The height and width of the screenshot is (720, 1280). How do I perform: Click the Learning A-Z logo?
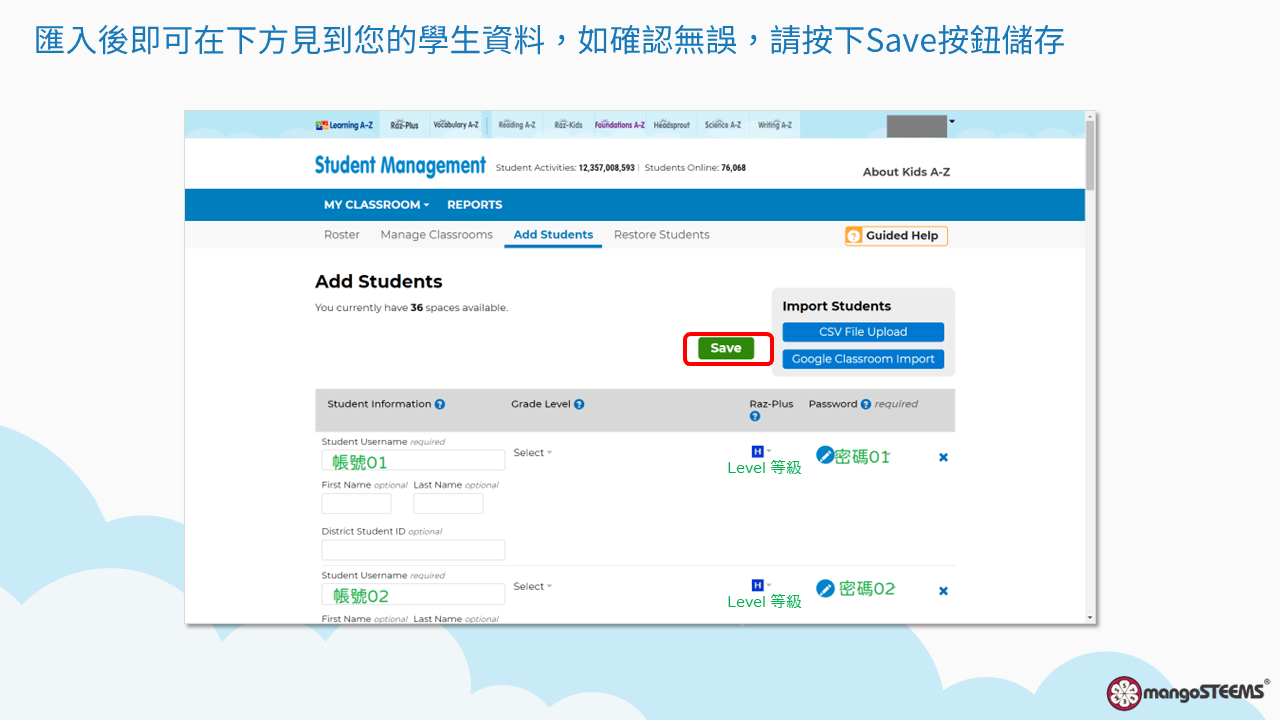[x=344, y=125]
